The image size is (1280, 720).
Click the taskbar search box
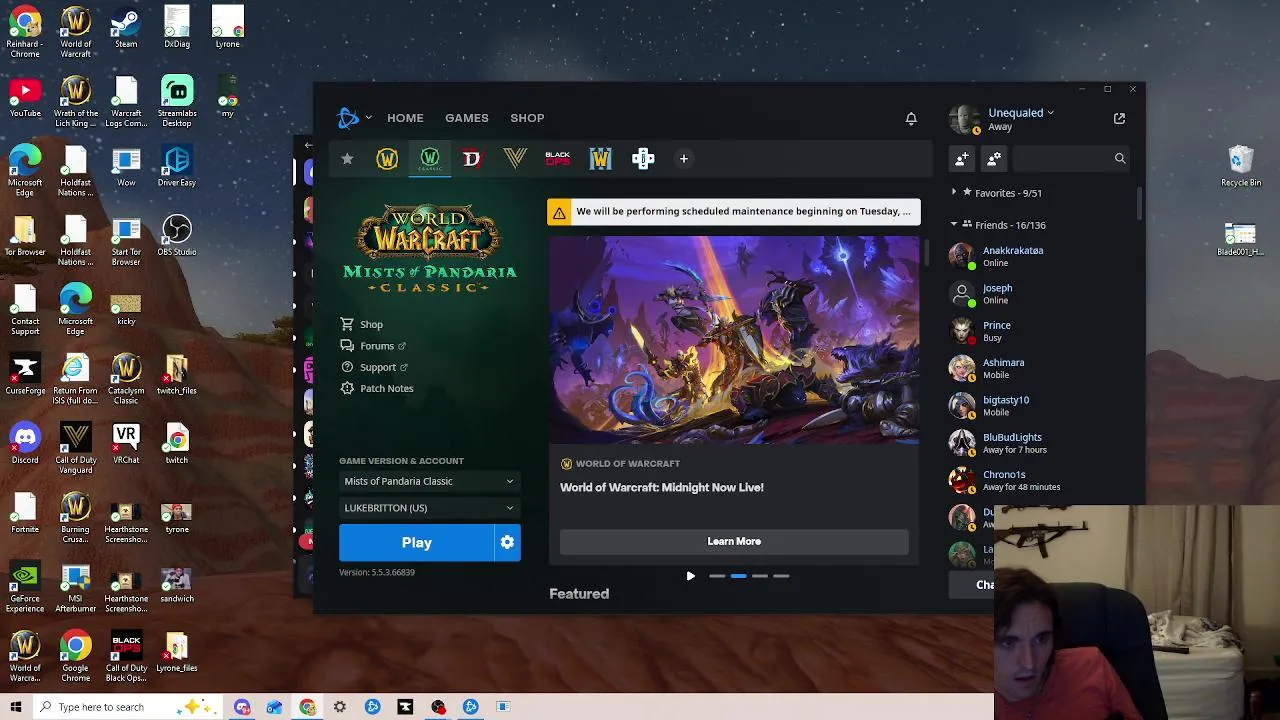(x=128, y=707)
